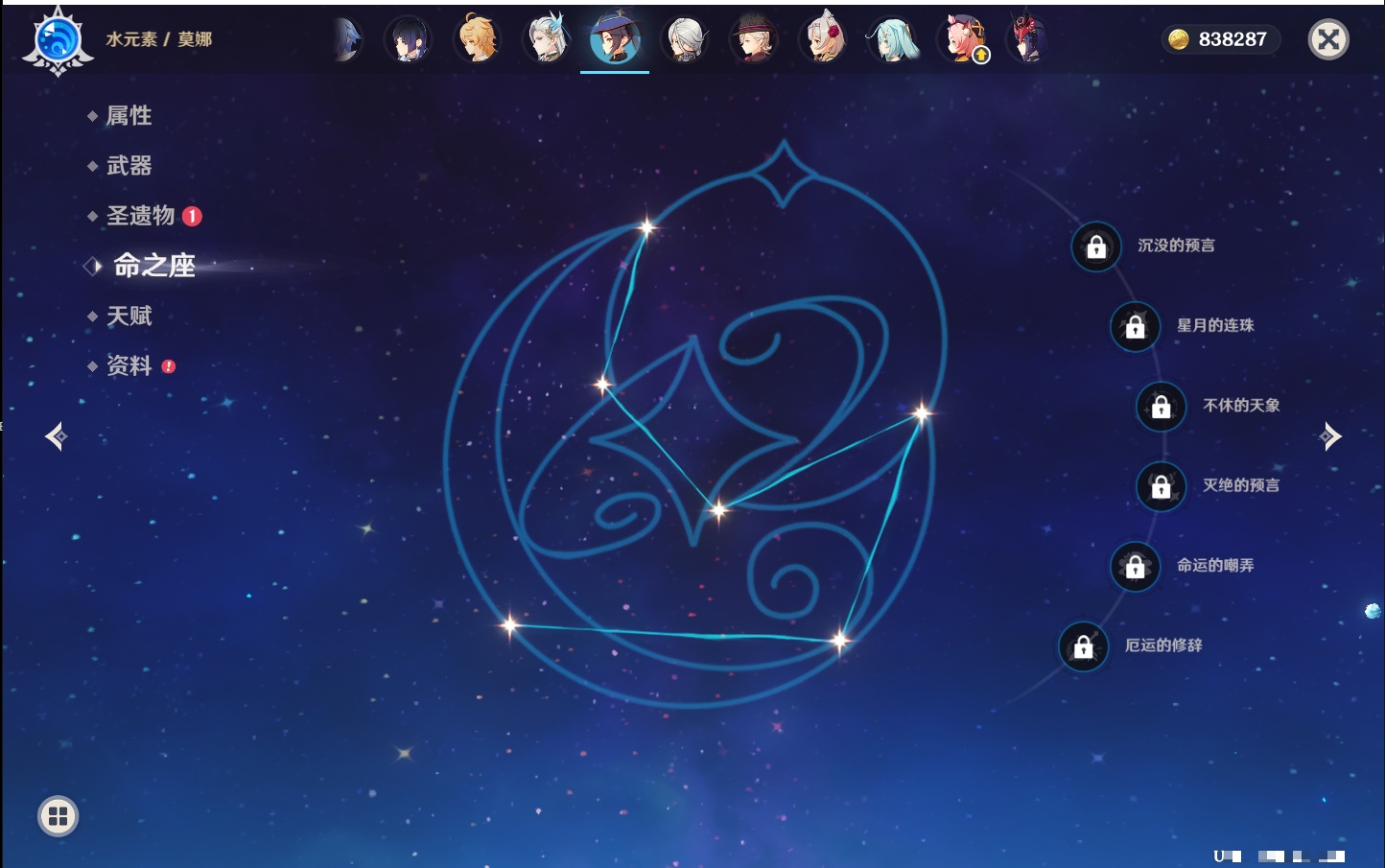1385x868 pixels.
Task: Click the 星月的连珠 constellation name
Action: 1215,325
